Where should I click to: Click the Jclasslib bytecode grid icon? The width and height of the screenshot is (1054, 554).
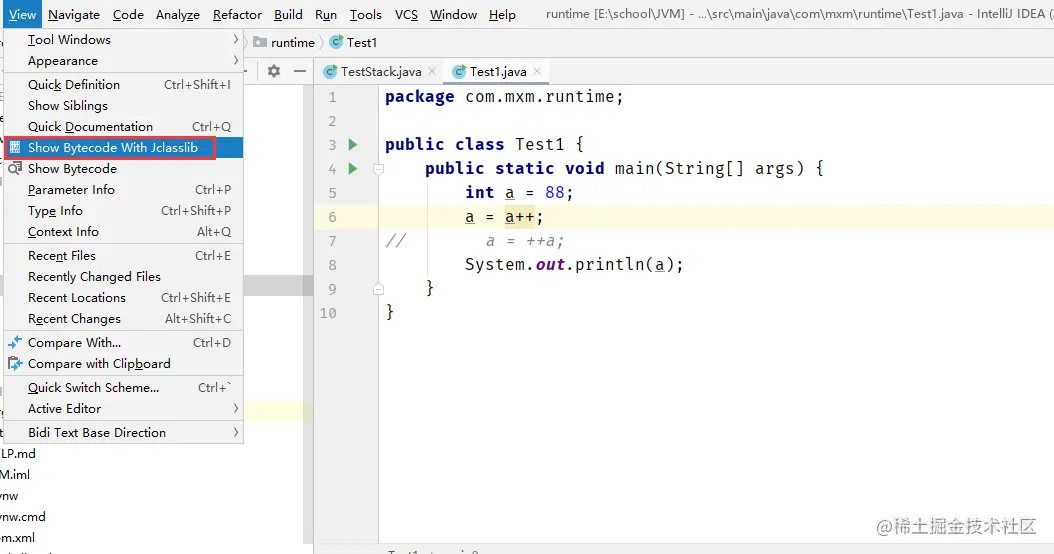tap(15, 147)
